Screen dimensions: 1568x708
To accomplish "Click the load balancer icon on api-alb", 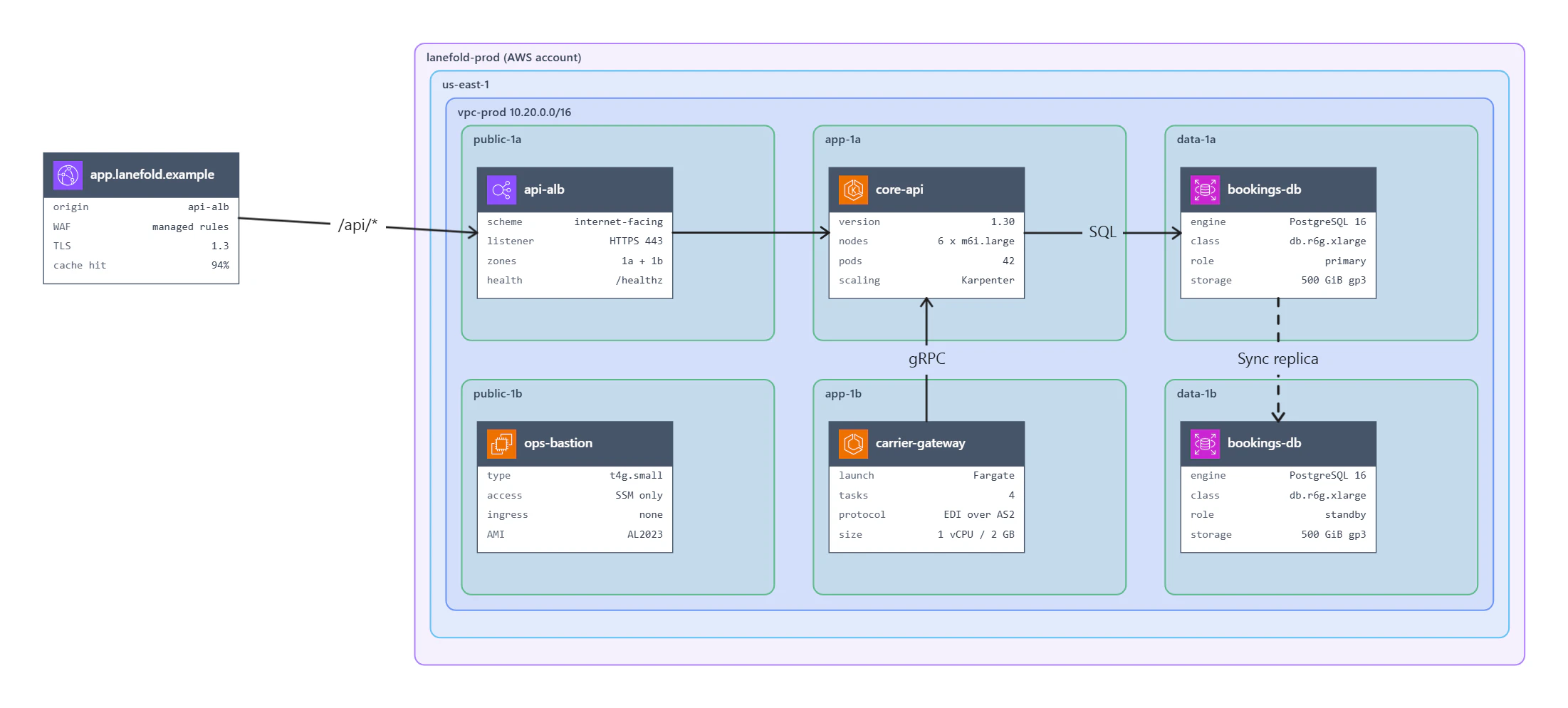I will point(501,190).
